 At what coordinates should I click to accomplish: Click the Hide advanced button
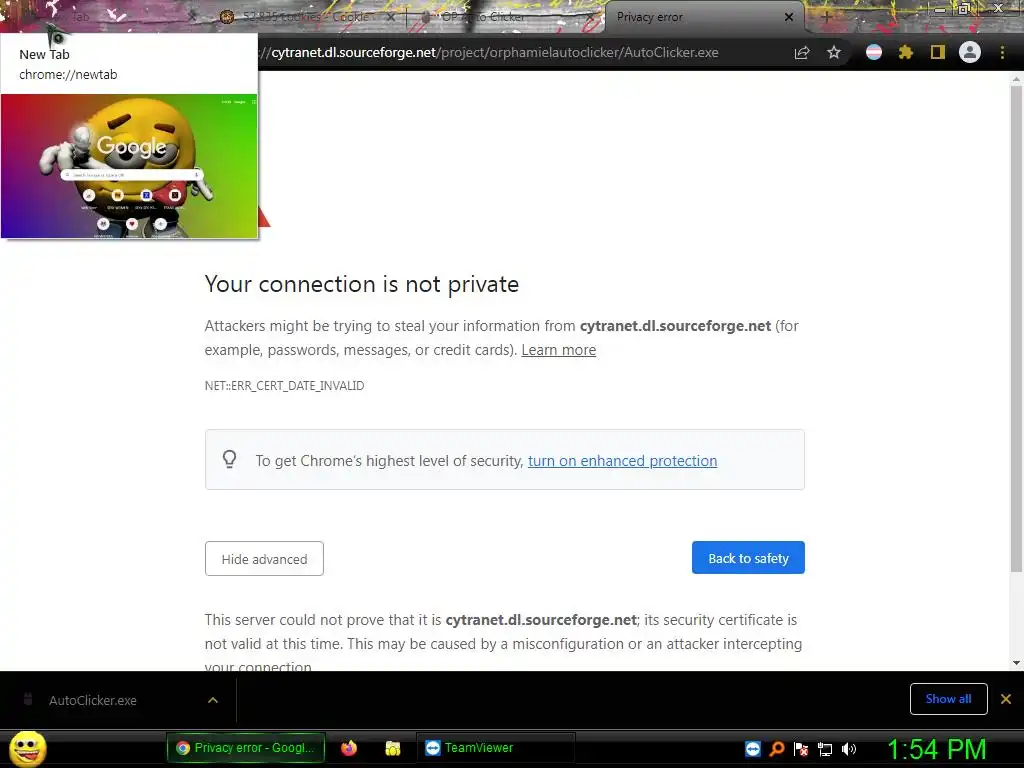264,559
